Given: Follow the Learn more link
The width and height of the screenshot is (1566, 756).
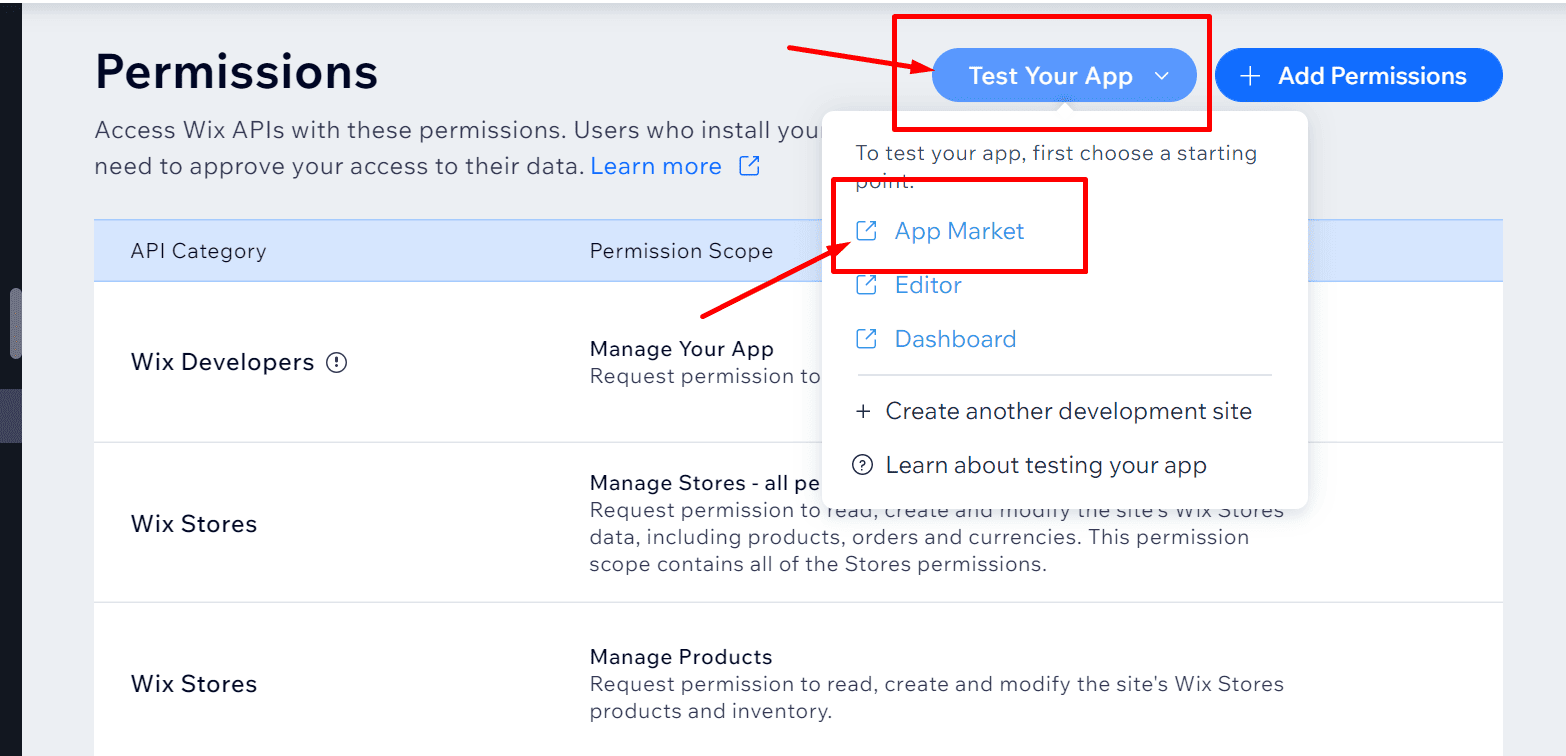Looking at the screenshot, I should click(x=656, y=166).
